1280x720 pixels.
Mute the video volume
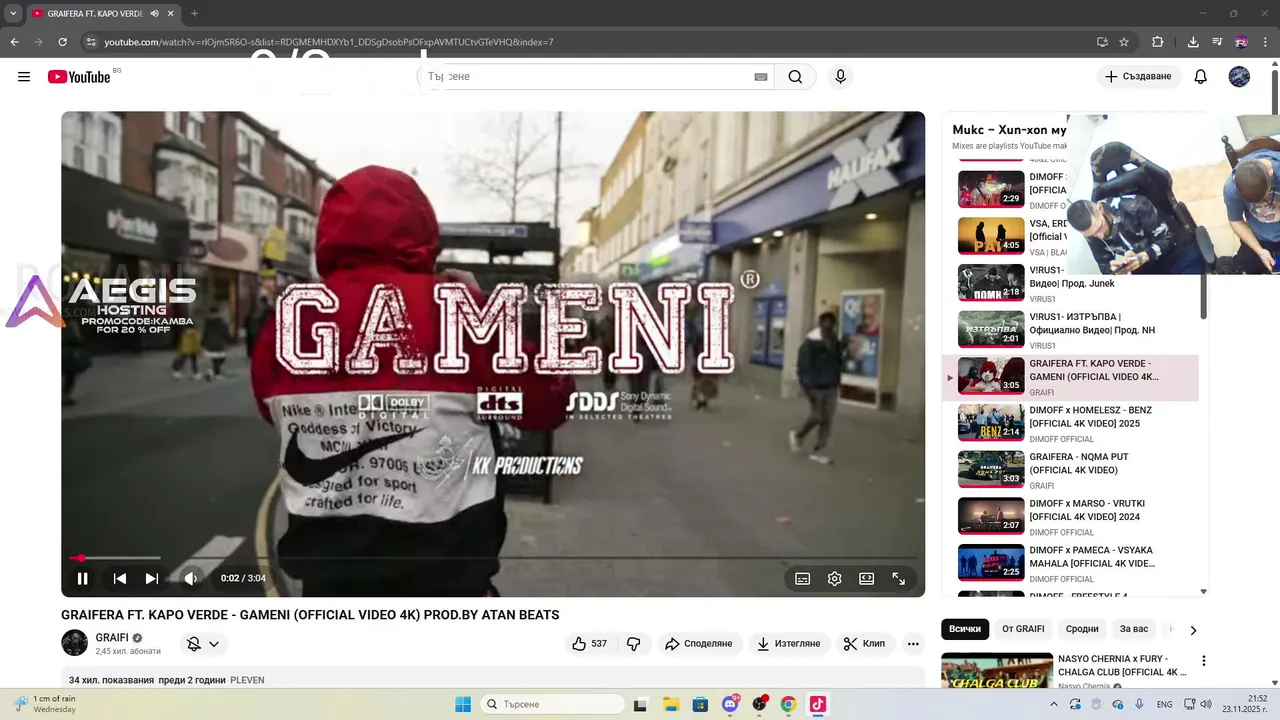coord(190,578)
